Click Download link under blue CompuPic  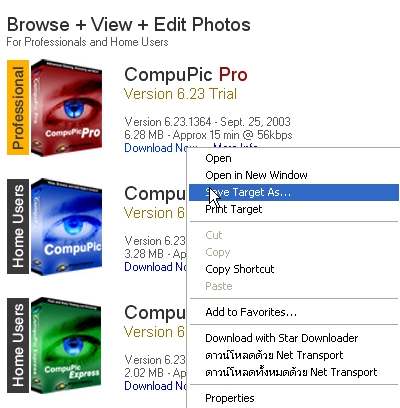coord(155,267)
